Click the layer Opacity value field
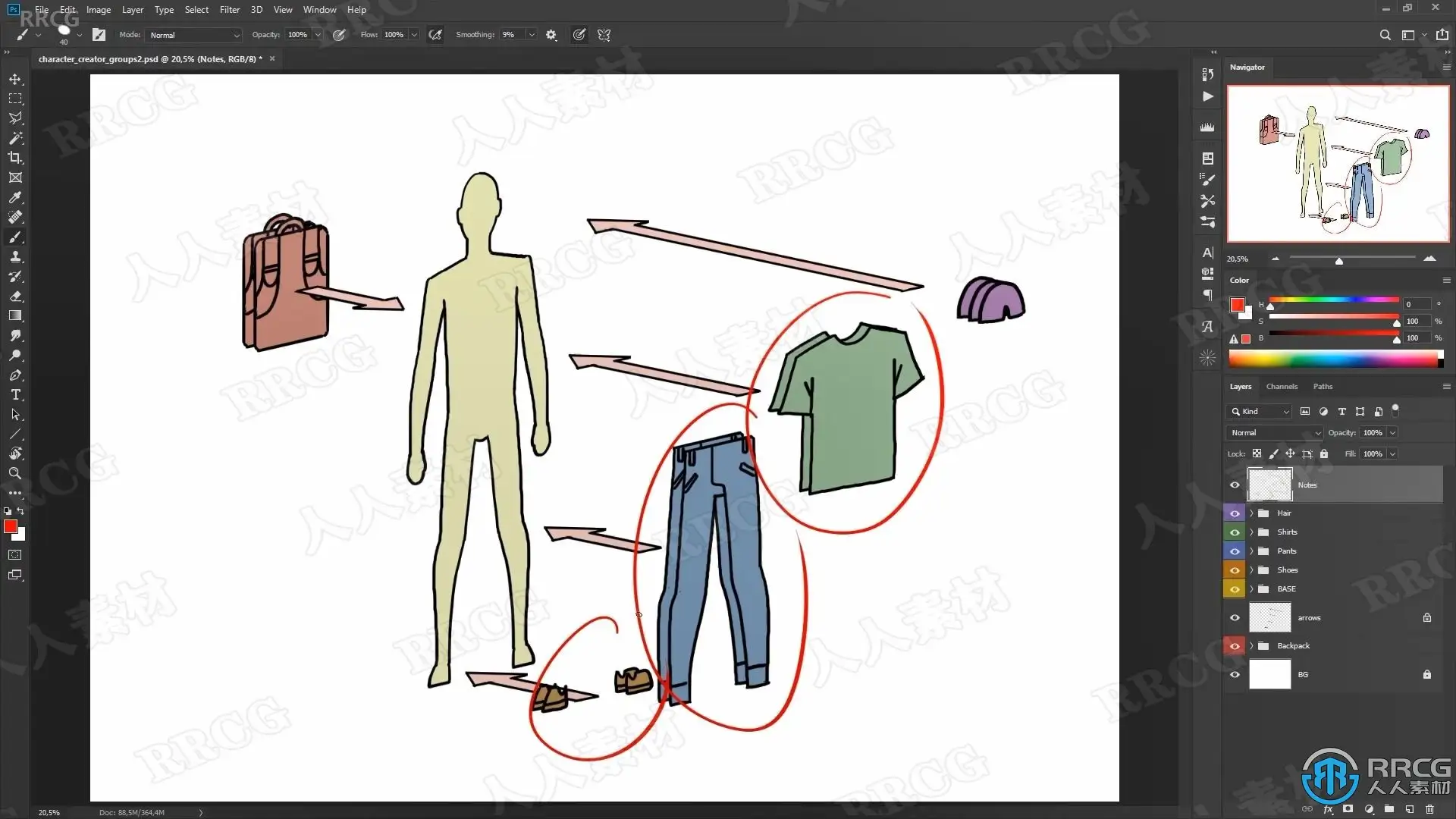Image resolution: width=1456 pixels, height=819 pixels. 1373,432
